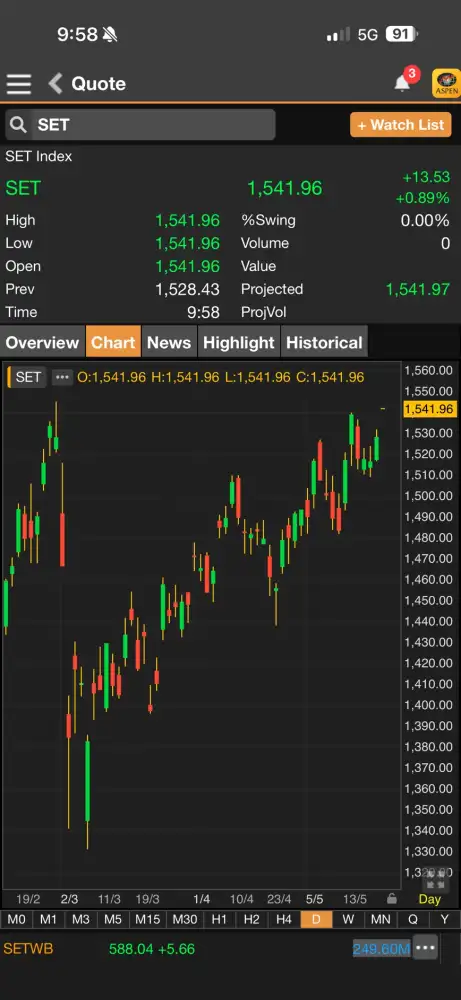This screenshot has width=461, height=1000.
Task: Set chart interval to M0
Action: pyautogui.click(x=17, y=919)
